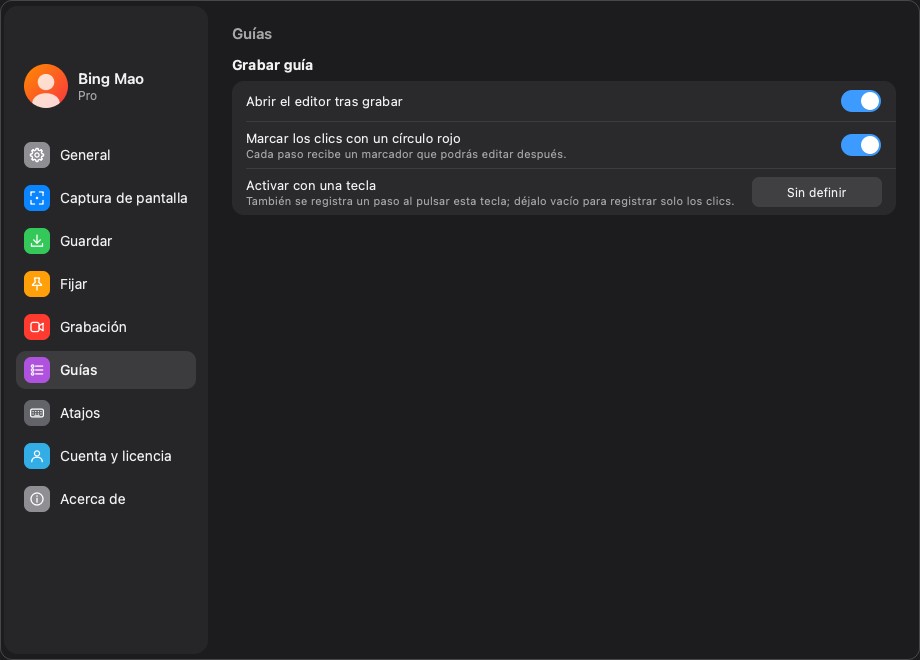
Task: Click the Sin definir hotkey button
Action: 817,192
